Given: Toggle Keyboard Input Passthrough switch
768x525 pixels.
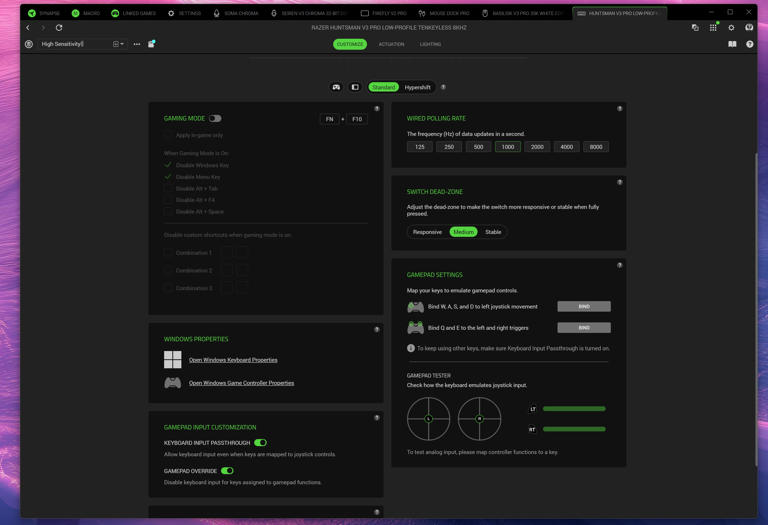Looking at the screenshot, I should click(261, 443).
